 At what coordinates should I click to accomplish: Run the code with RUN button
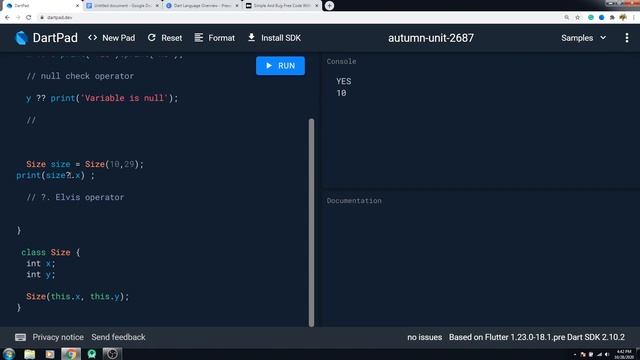[x=280, y=66]
